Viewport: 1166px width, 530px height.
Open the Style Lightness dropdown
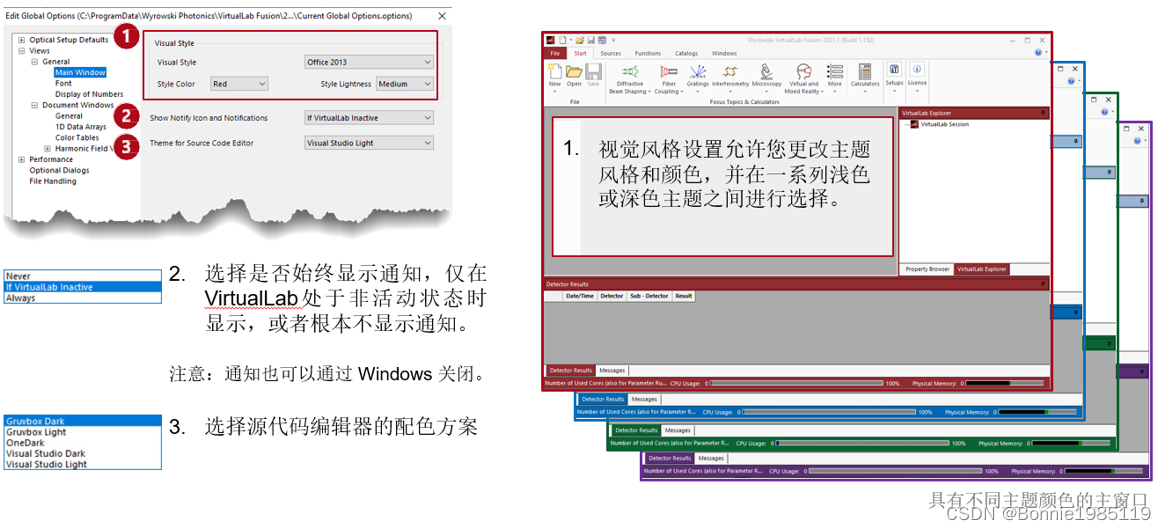(405, 84)
